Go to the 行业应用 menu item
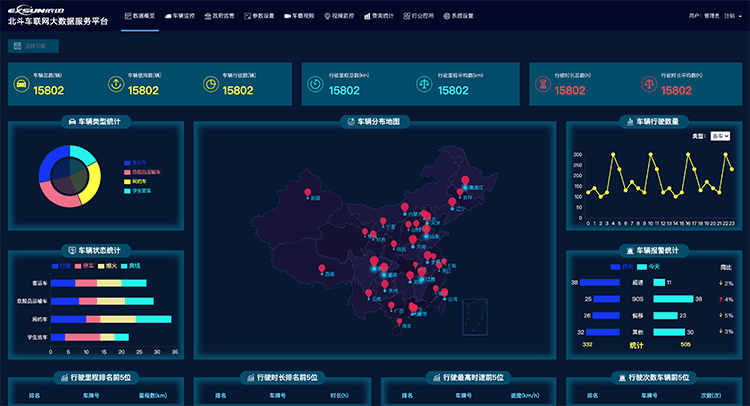Image resolution: width=750 pixels, height=406 pixels. point(419,16)
